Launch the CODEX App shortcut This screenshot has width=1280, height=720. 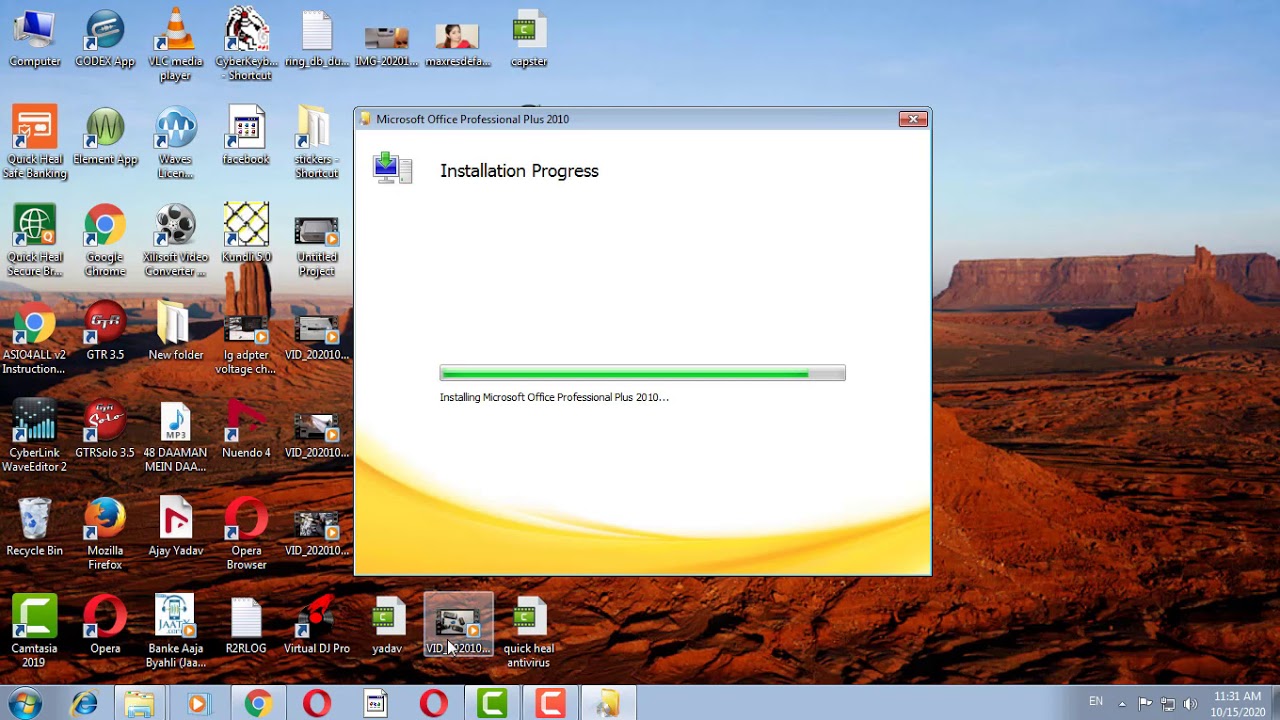[105, 38]
